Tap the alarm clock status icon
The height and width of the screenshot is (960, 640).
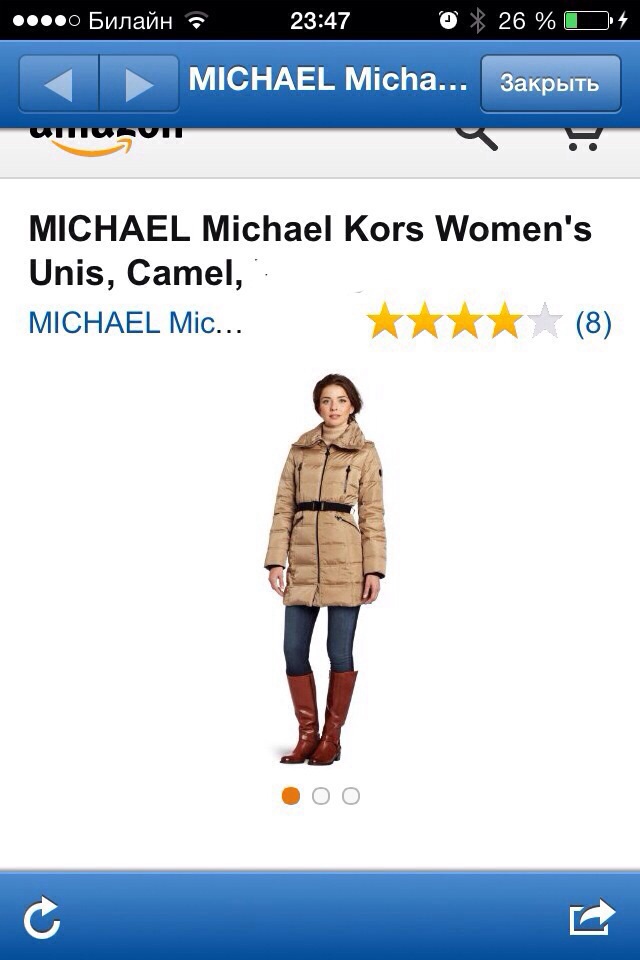pyautogui.click(x=448, y=21)
